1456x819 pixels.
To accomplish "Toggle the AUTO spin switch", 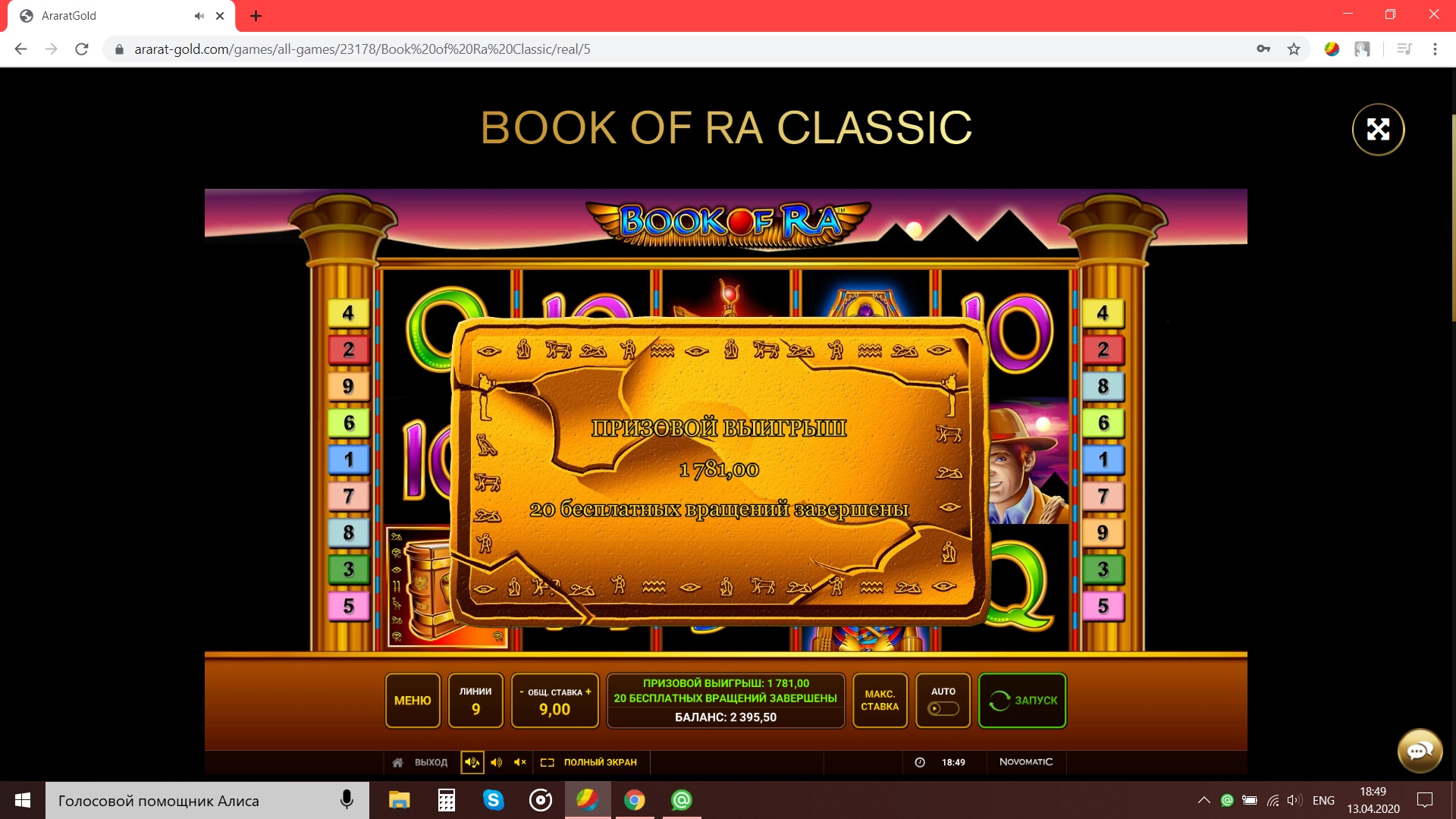I will [943, 708].
